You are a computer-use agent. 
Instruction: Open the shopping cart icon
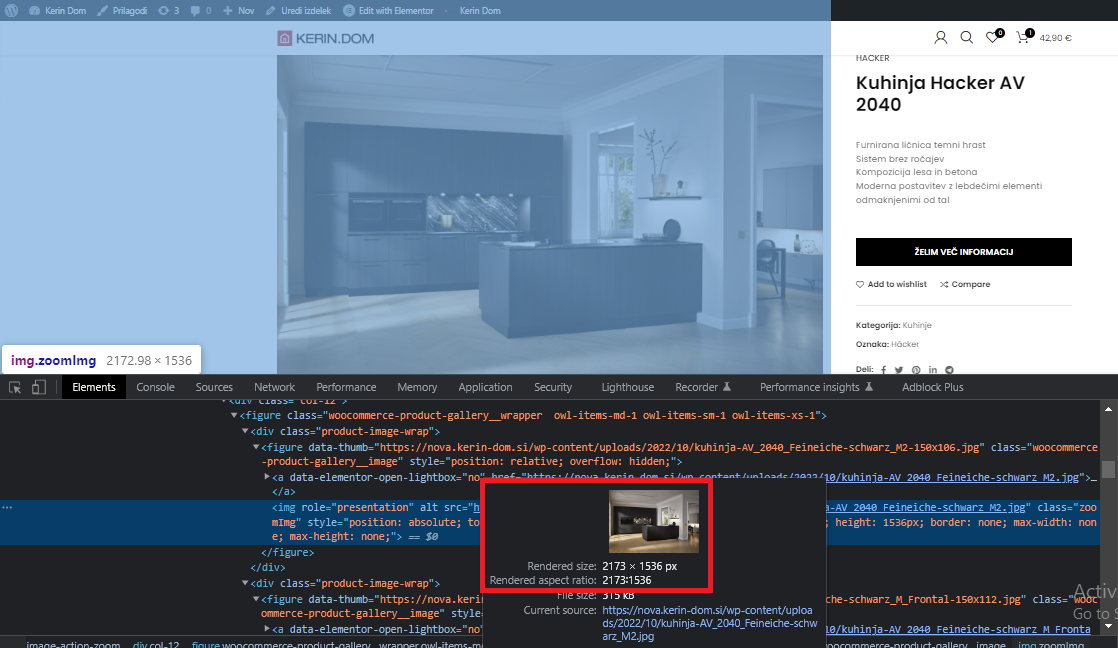pos(1025,37)
